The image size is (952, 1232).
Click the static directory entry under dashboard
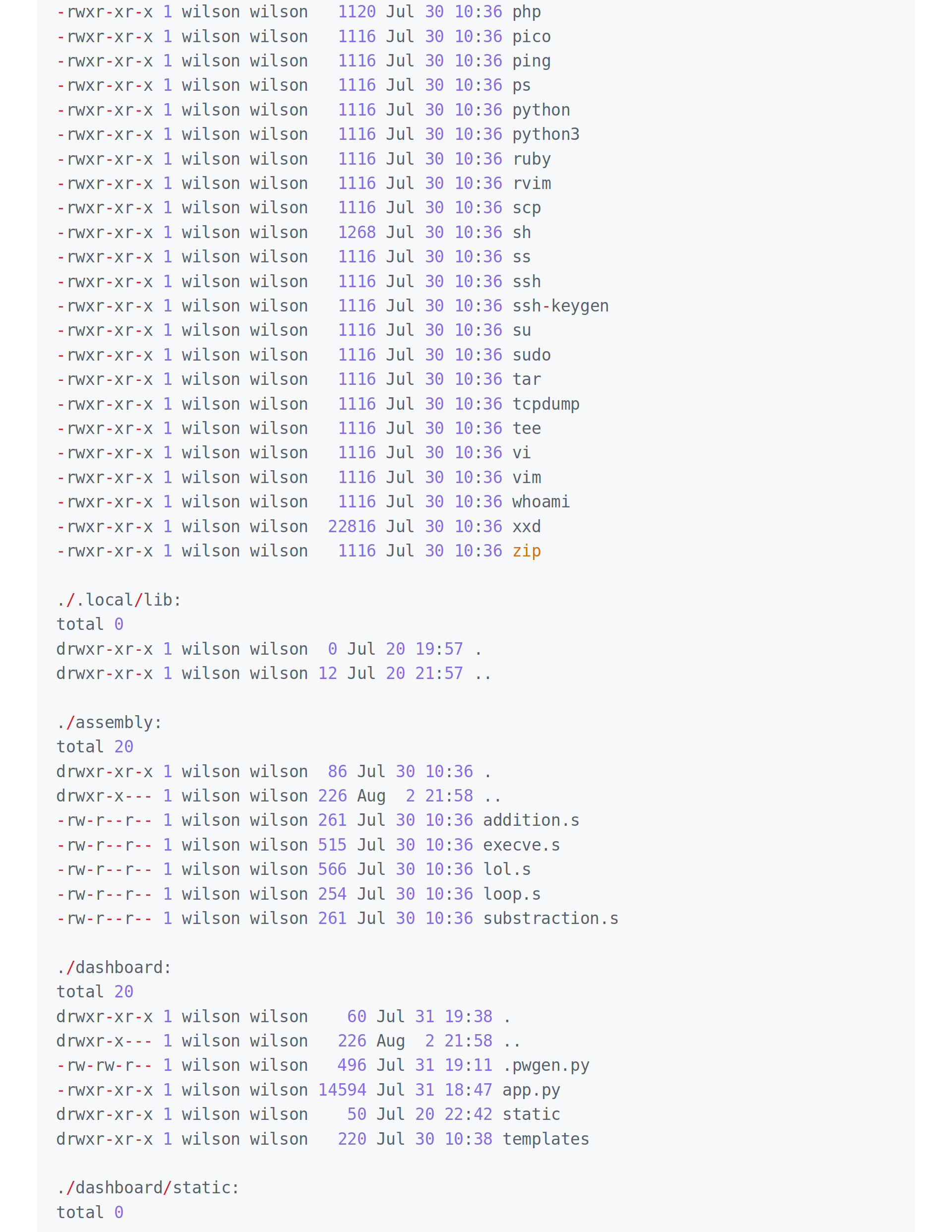click(531, 1114)
